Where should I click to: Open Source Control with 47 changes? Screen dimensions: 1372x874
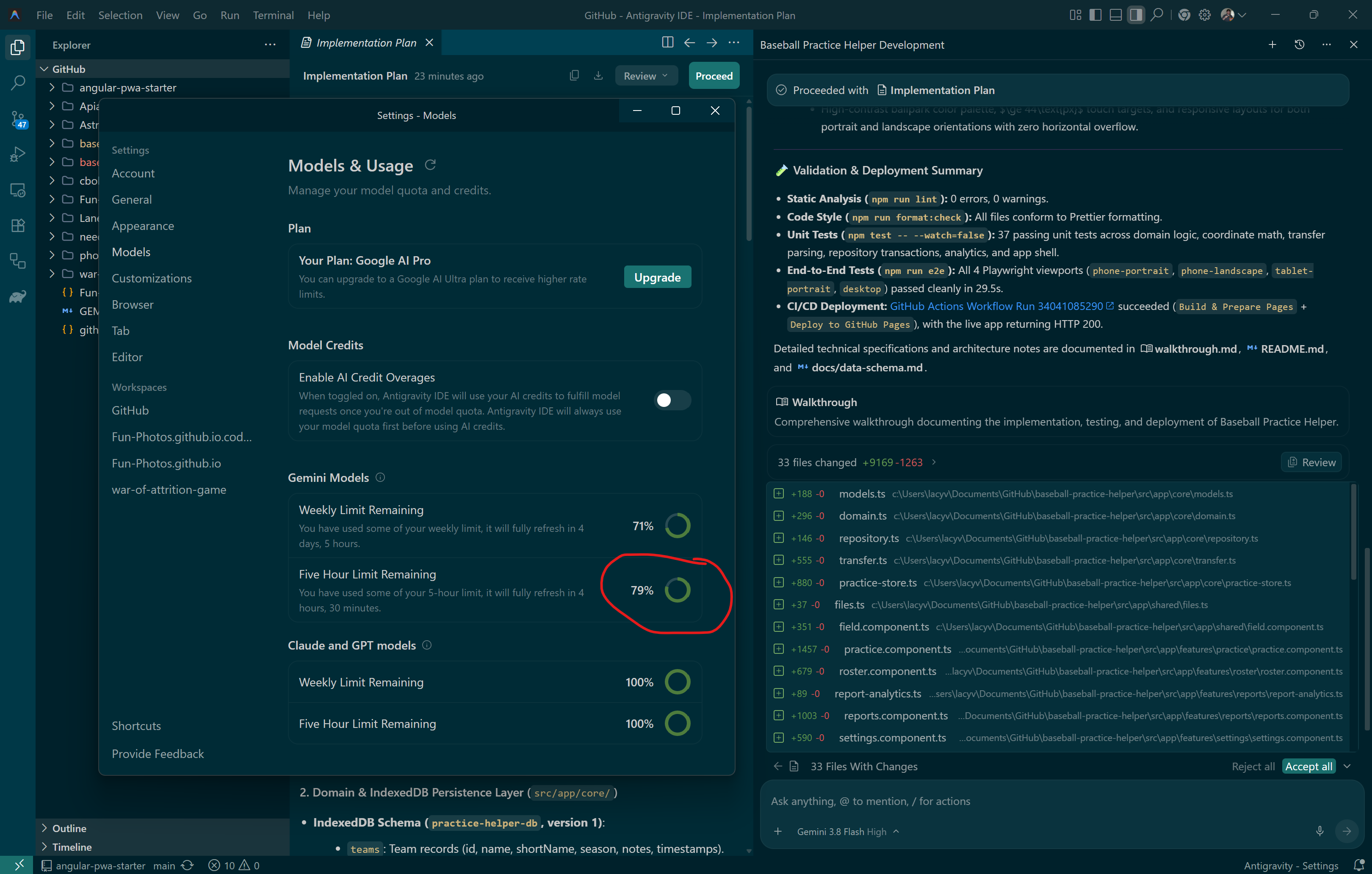coord(18,119)
